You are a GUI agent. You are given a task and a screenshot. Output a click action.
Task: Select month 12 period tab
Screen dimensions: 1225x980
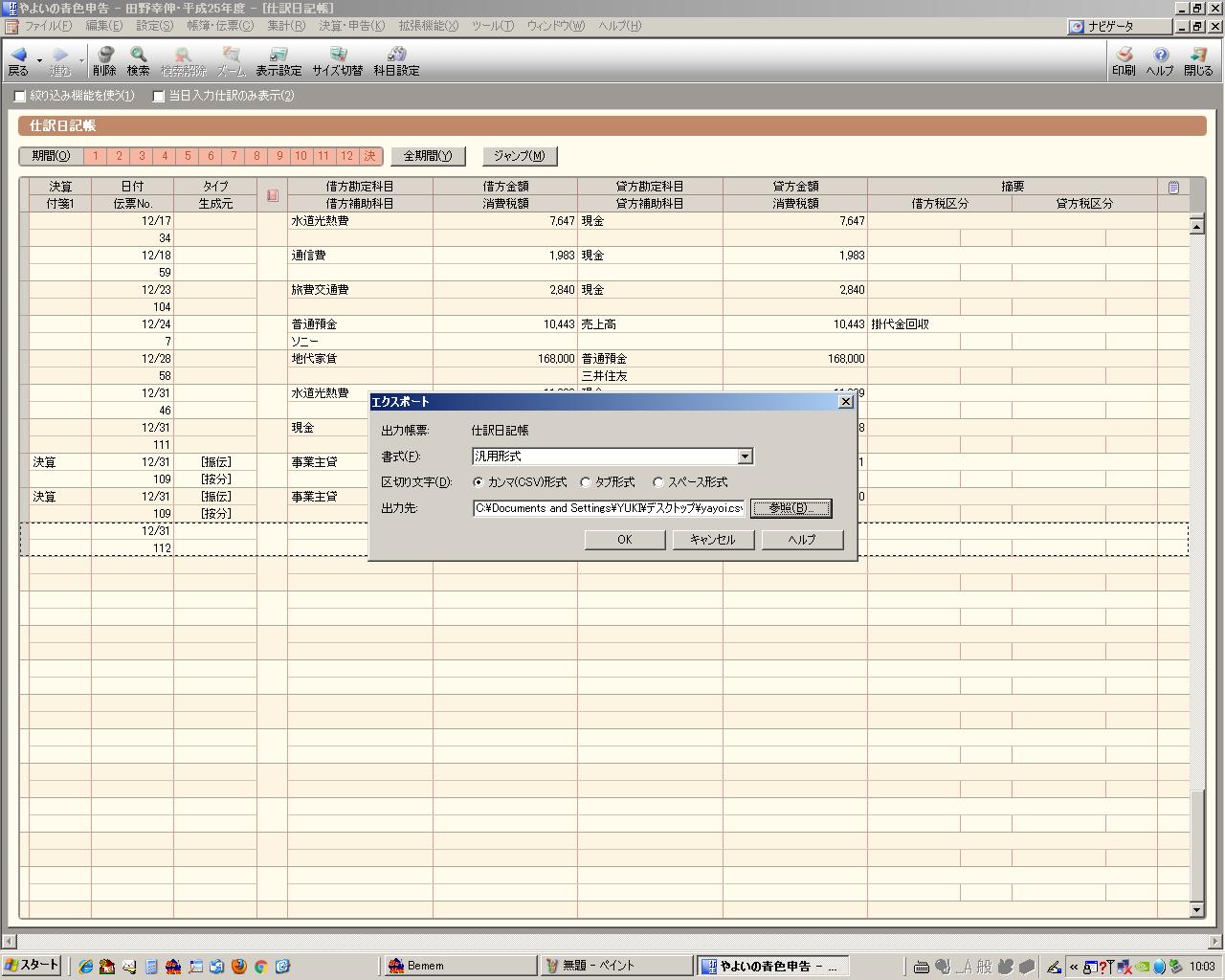coord(346,156)
